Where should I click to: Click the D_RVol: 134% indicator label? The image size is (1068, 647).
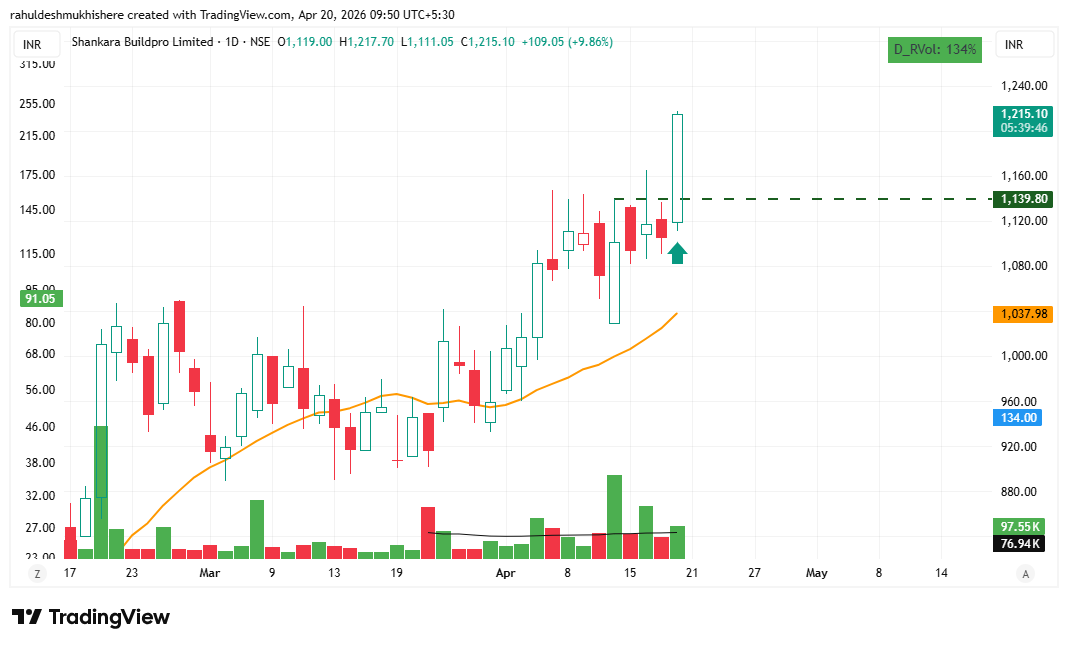click(934, 50)
